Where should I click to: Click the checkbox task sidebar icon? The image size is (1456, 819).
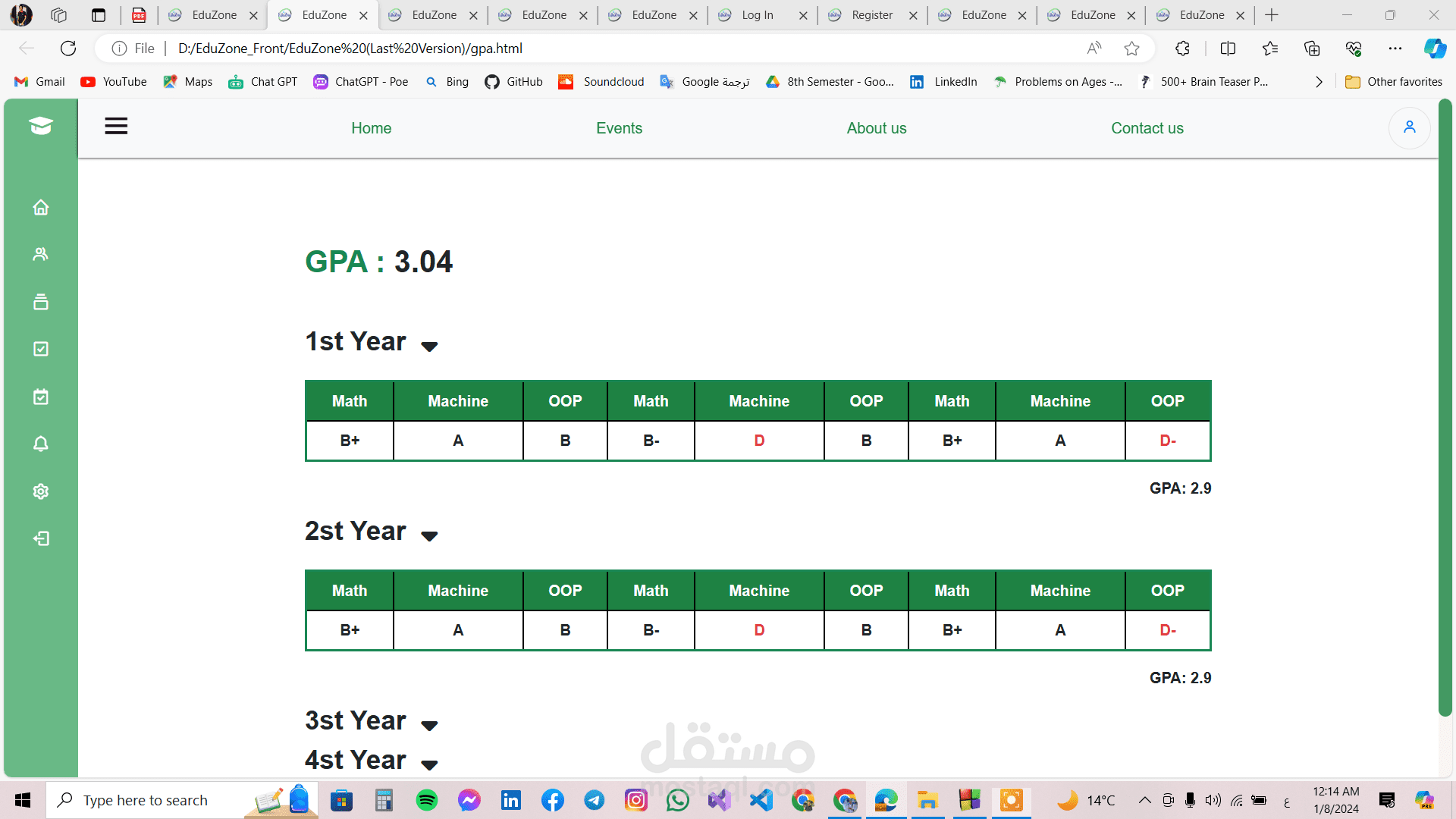pyautogui.click(x=41, y=349)
